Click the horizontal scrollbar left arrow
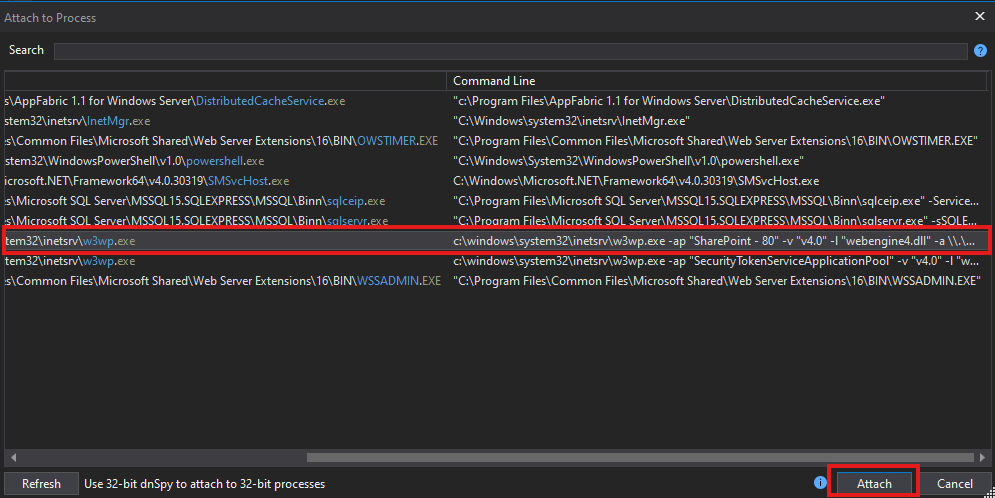The height and width of the screenshot is (498, 995). point(13,457)
